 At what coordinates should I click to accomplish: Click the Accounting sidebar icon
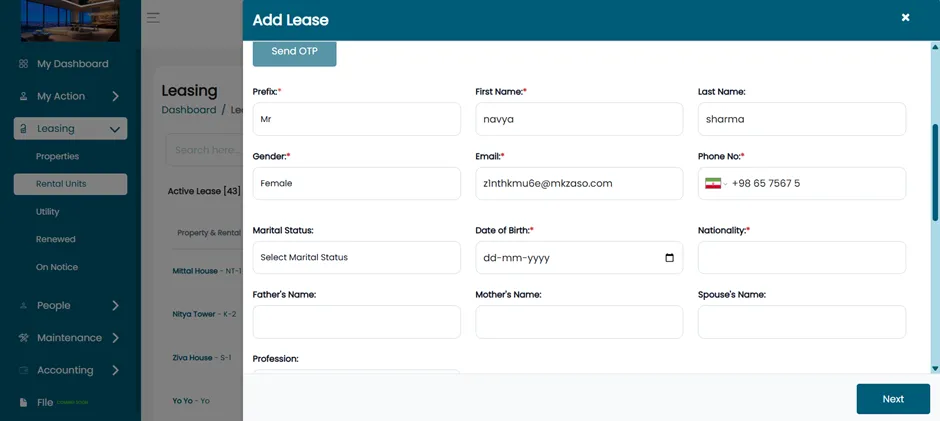[23, 370]
